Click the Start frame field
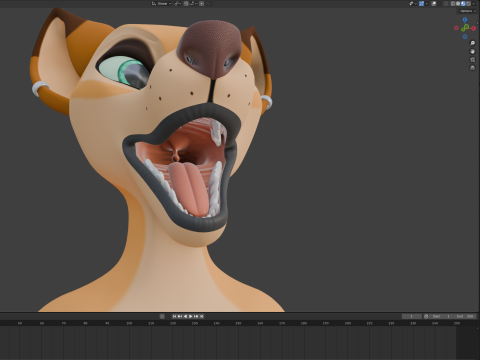This screenshot has height=360, width=480. coord(441,316)
